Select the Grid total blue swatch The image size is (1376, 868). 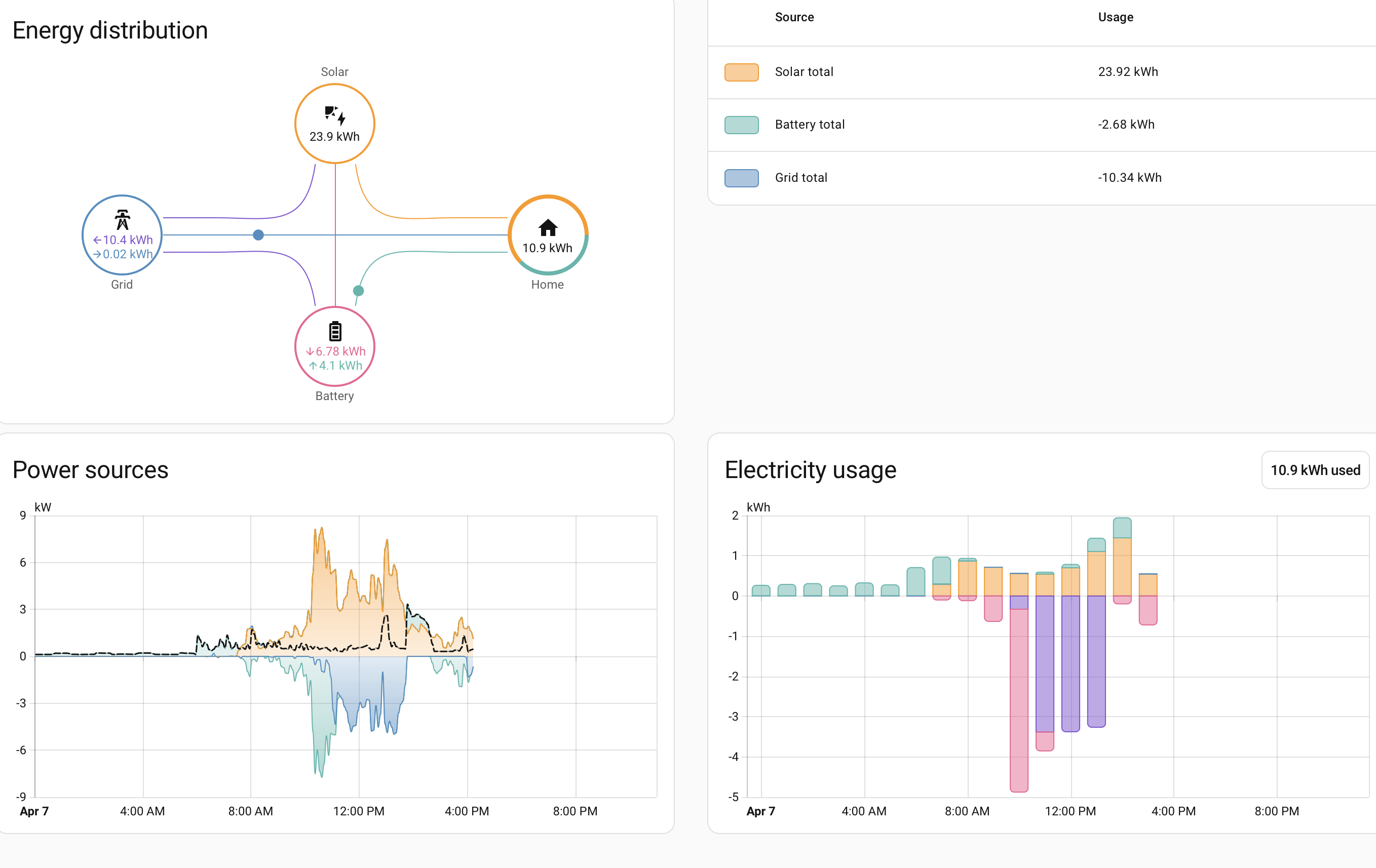(x=741, y=178)
